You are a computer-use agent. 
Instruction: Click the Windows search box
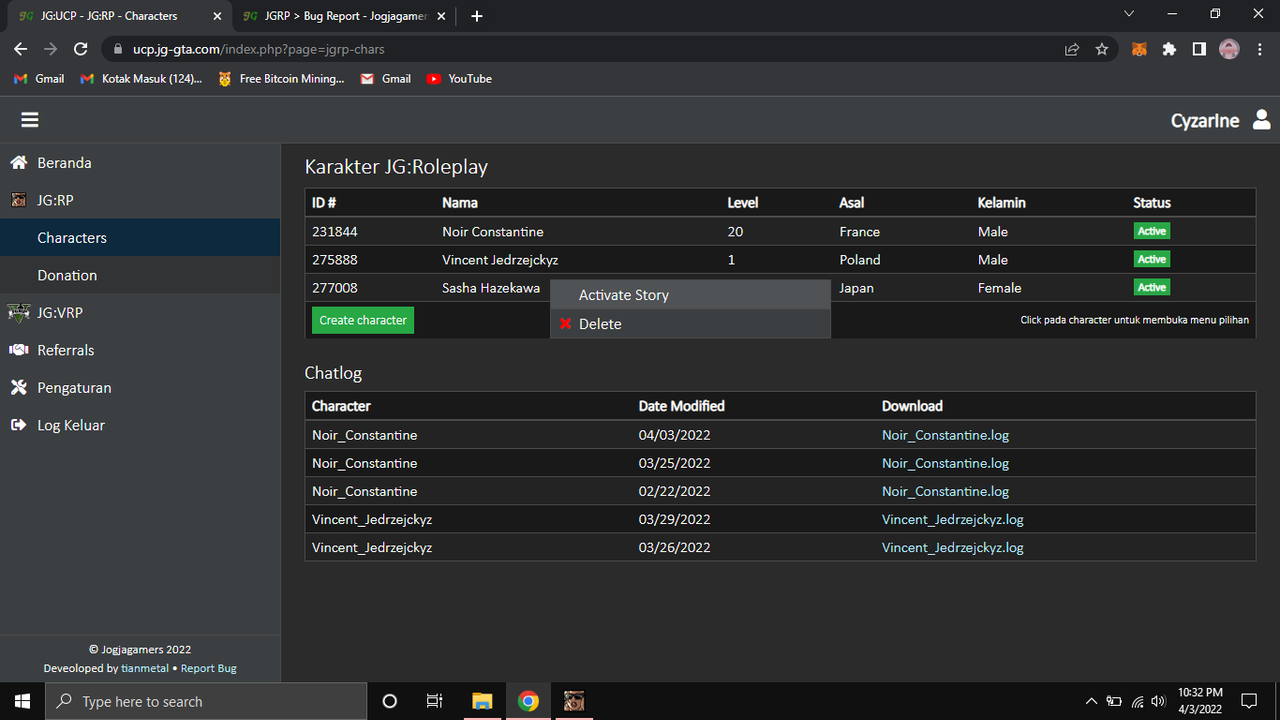click(x=206, y=701)
